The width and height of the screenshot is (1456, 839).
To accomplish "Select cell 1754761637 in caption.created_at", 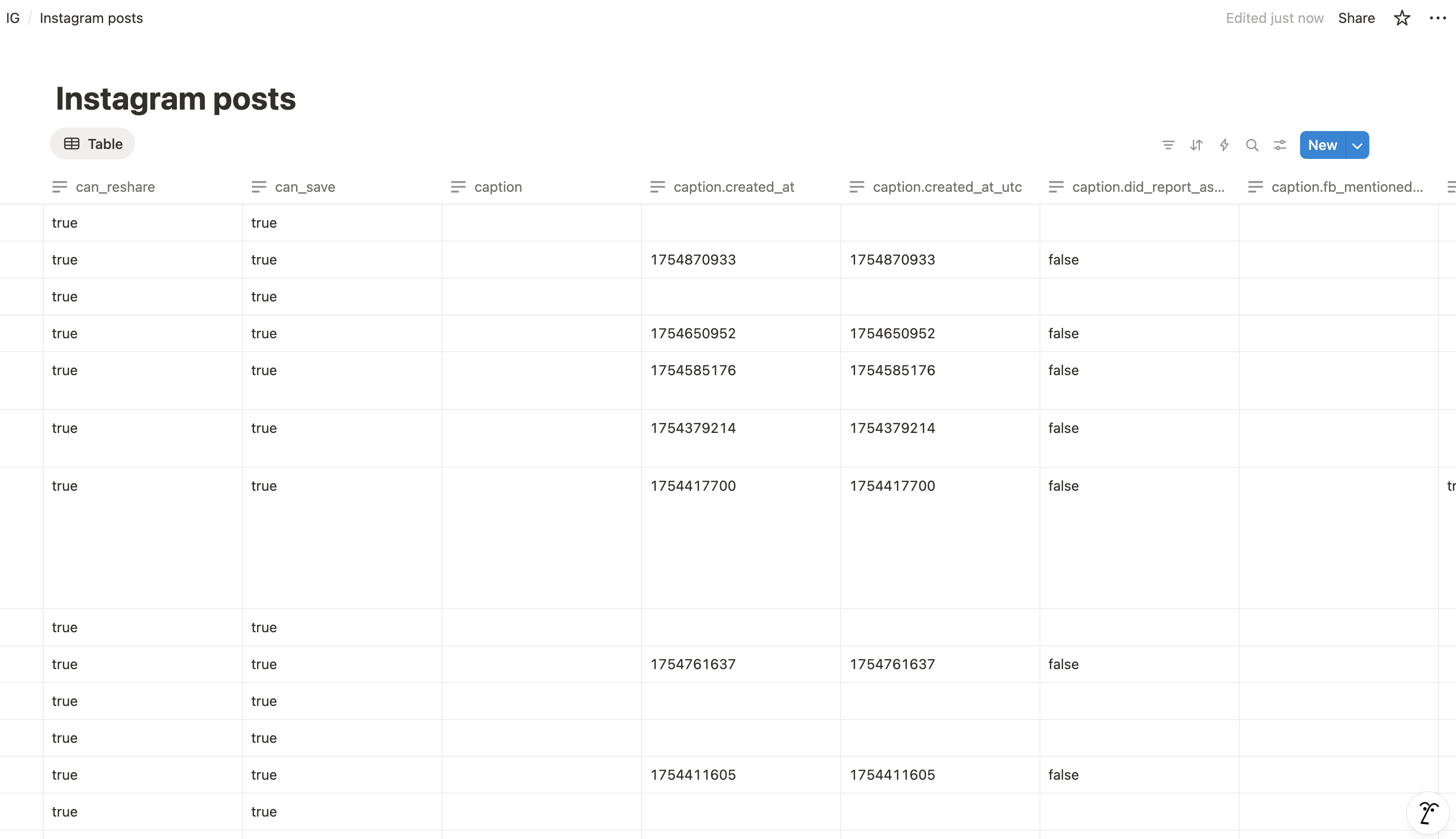I will click(x=741, y=665).
